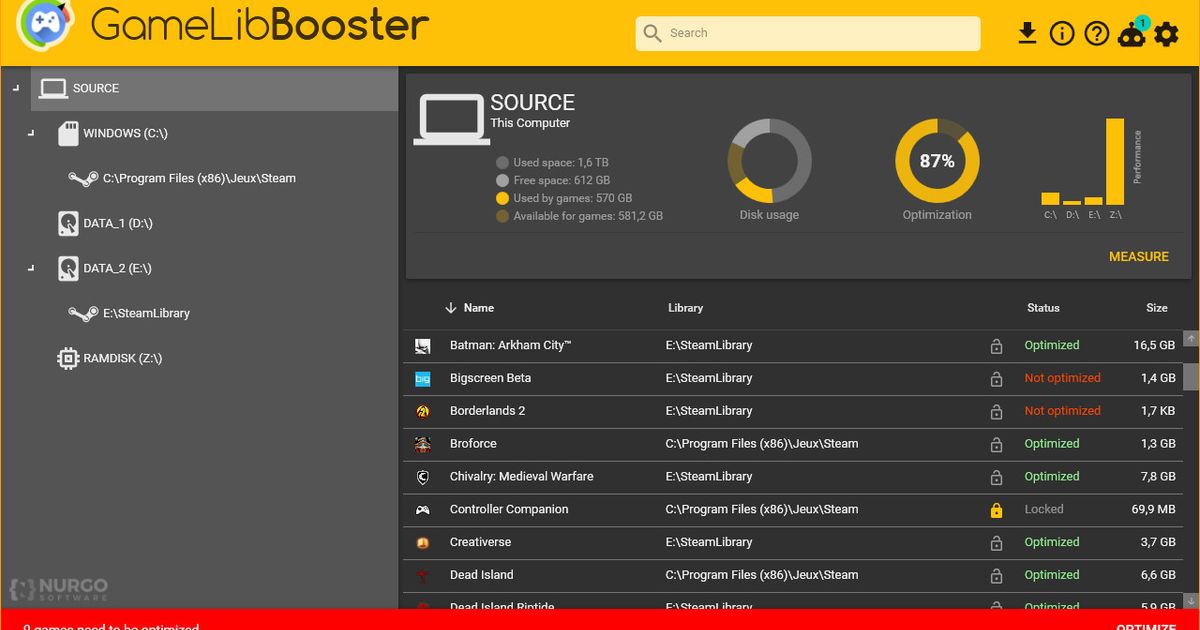Click Bigscreen Beta game icon
The height and width of the screenshot is (630, 1200).
pyautogui.click(x=423, y=379)
